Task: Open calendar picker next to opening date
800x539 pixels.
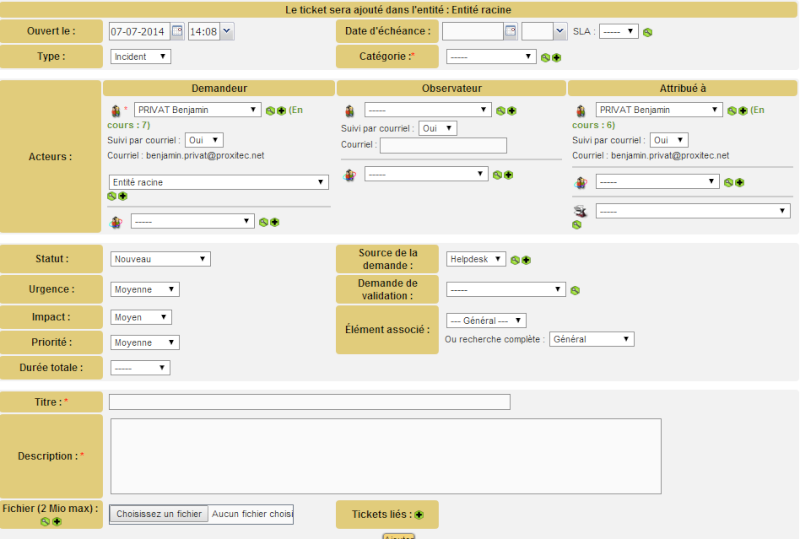Action: (x=177, y=32)
